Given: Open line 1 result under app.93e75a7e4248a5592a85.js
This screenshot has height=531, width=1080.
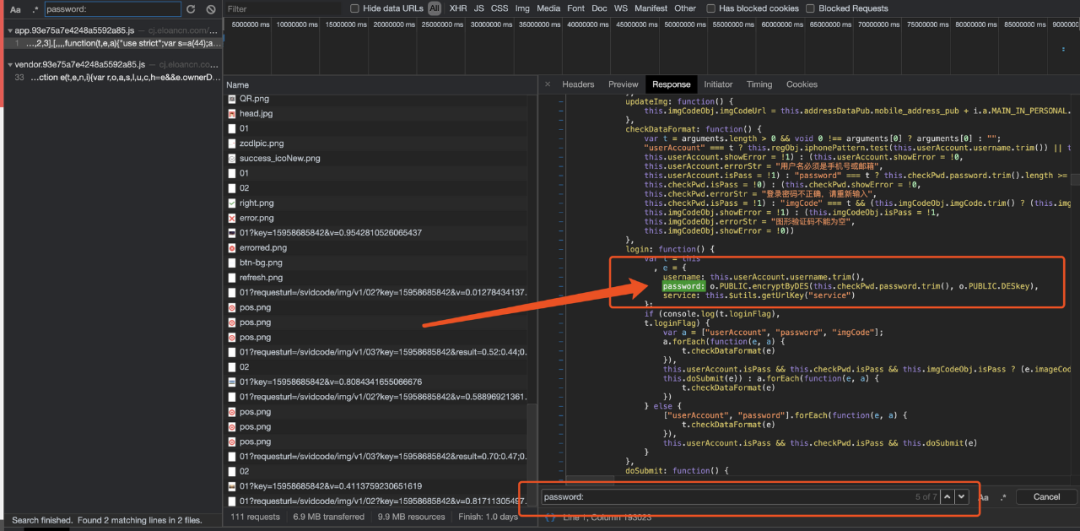Looking at the screenshot, I should 111,43.
